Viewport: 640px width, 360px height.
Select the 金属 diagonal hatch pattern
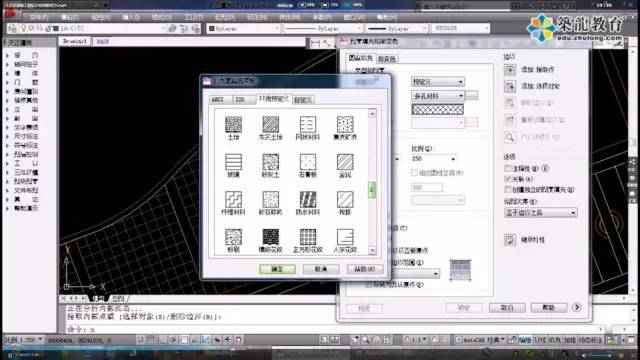click(x=345, y=162)
